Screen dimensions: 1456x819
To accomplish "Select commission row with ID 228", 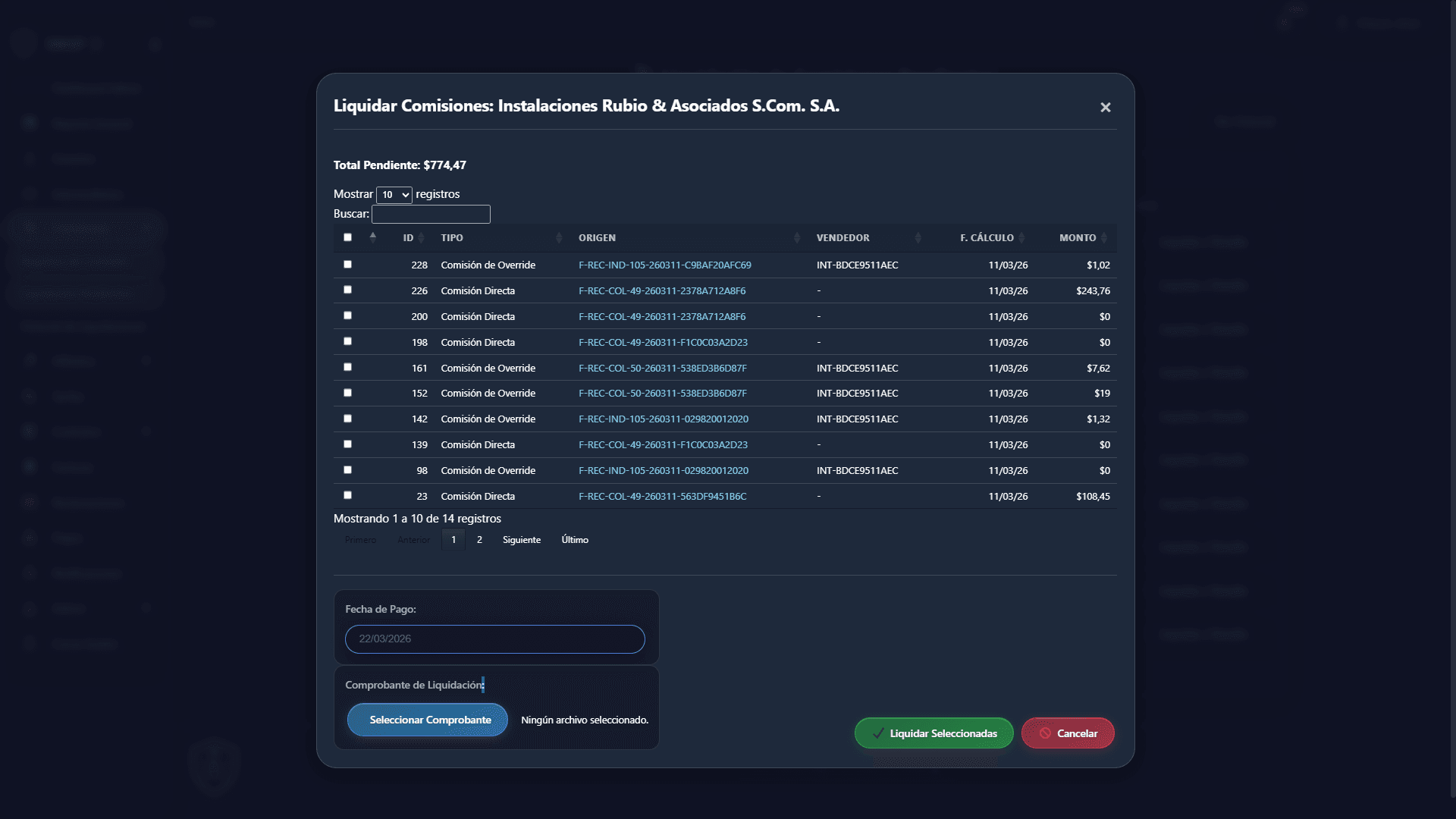I will [x=347, y=265].
